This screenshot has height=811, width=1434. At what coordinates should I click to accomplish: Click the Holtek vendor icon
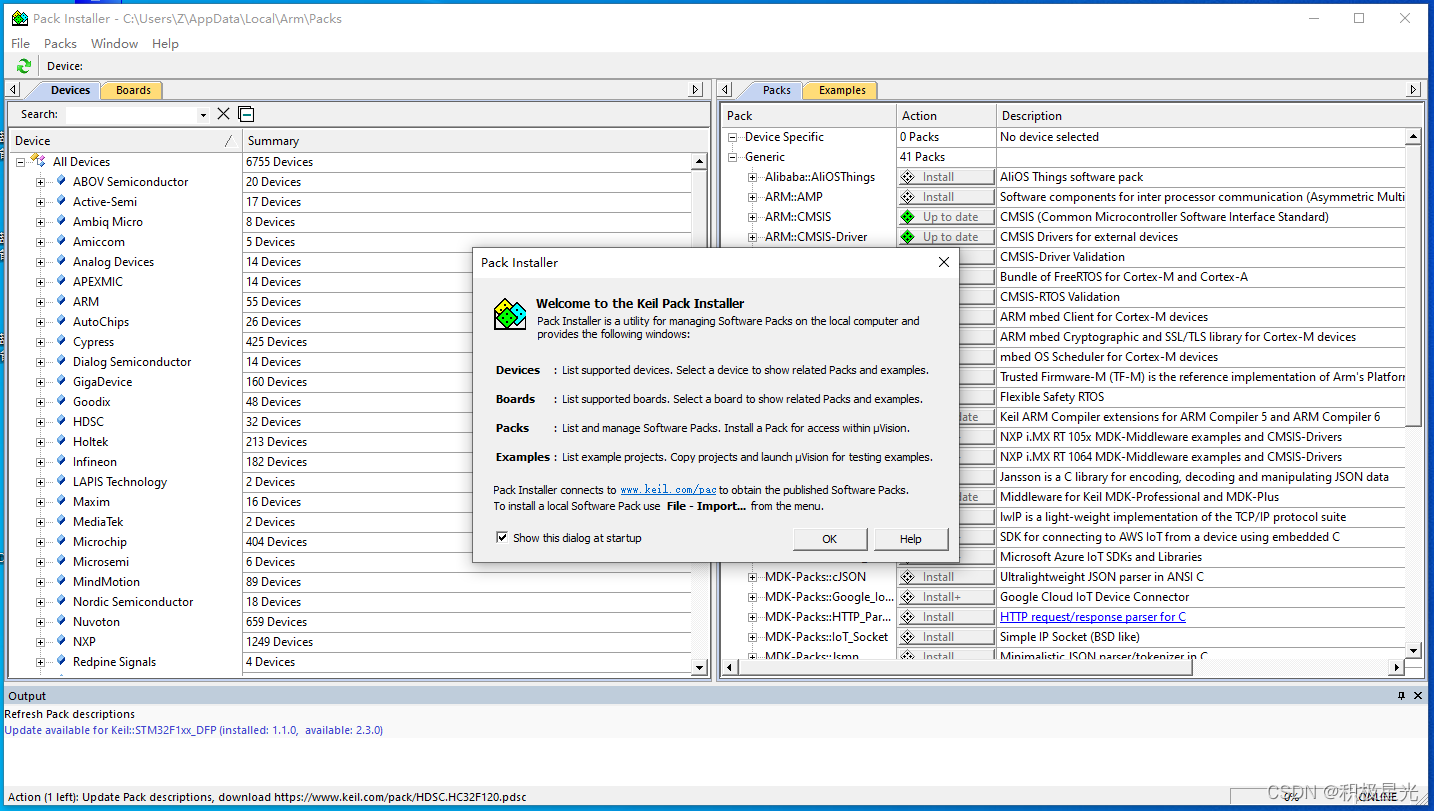click(61, 441)
